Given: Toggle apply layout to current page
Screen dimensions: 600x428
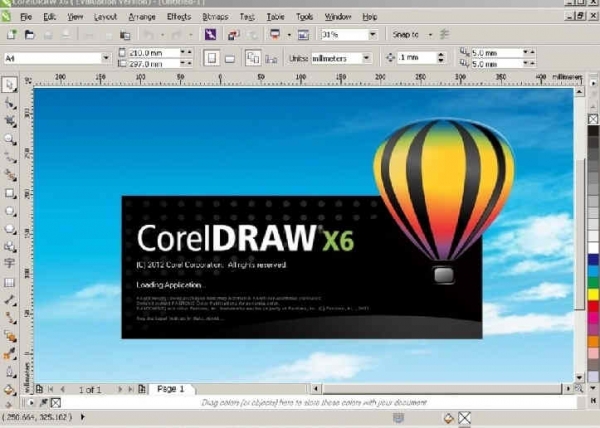Looking at the screenshot, I should tap(271, 59).
